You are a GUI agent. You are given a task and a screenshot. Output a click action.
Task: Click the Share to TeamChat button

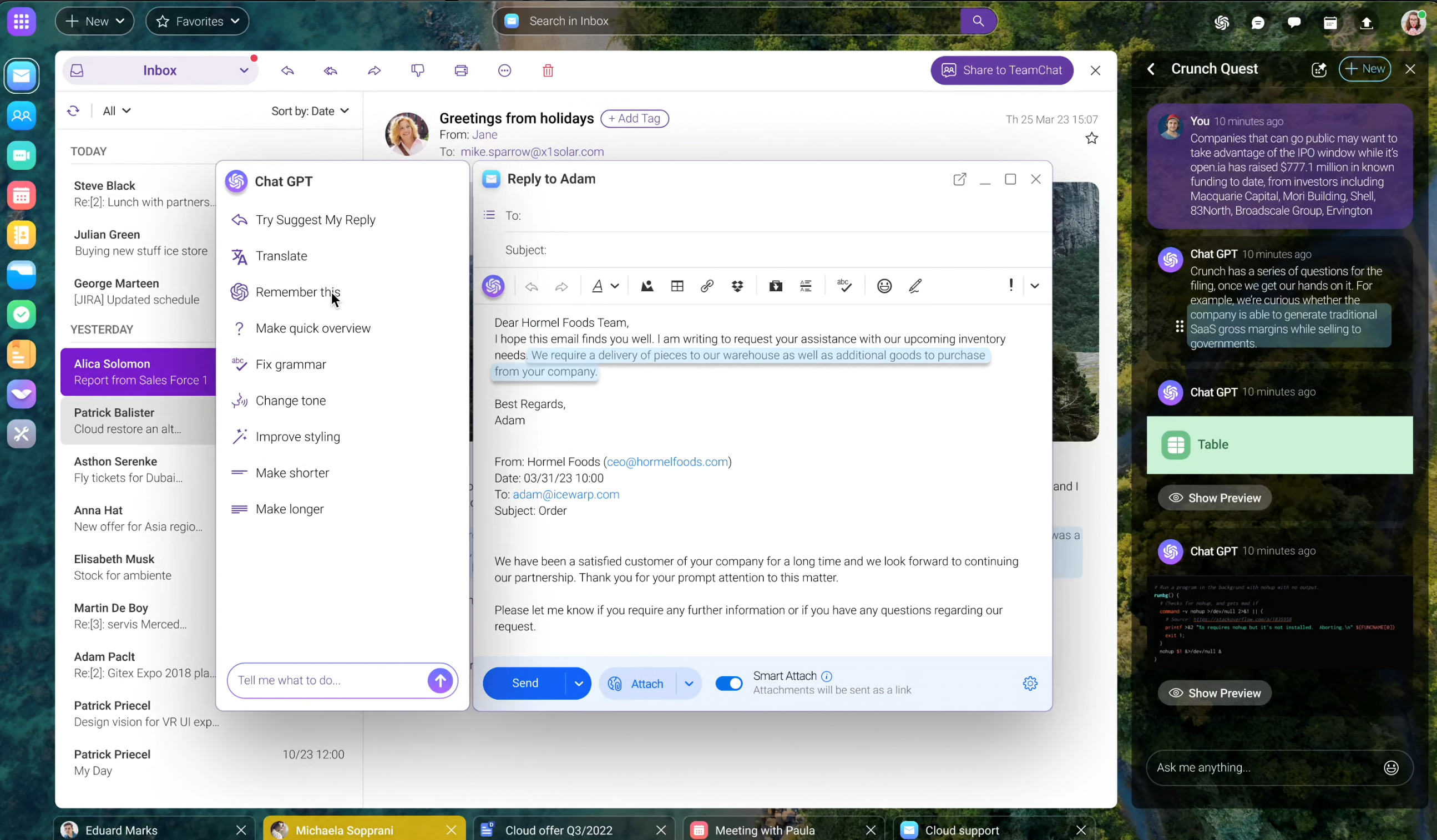click(x=1001, y=70)
